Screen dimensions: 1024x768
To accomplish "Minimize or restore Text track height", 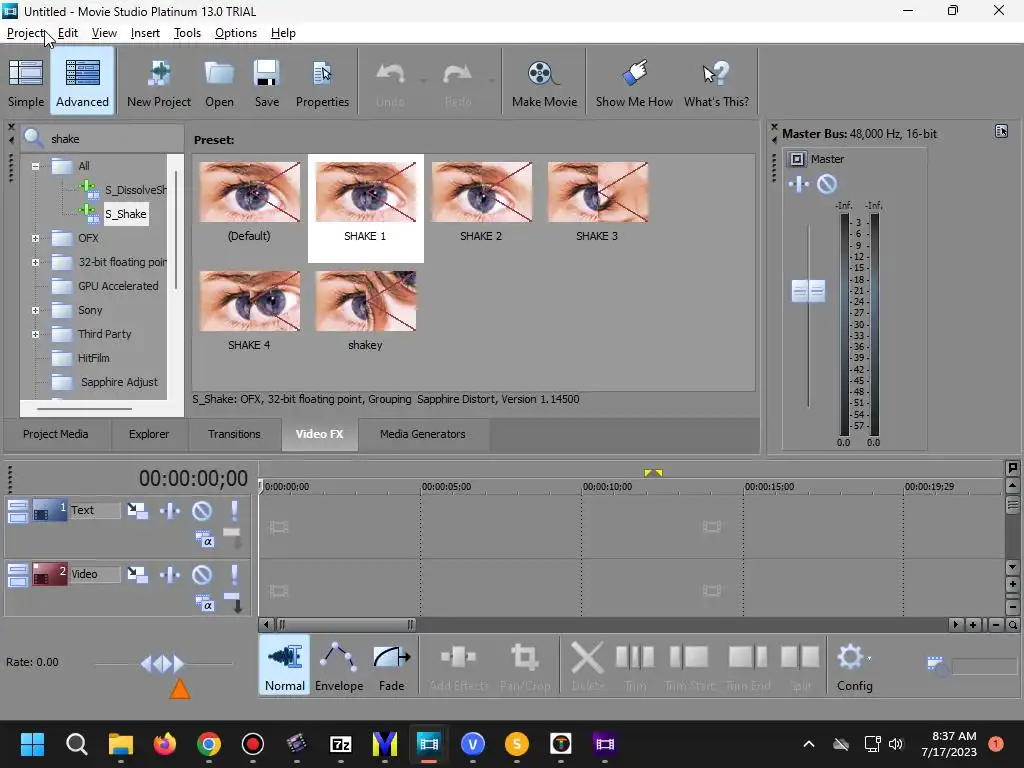I will coord(18,511).
